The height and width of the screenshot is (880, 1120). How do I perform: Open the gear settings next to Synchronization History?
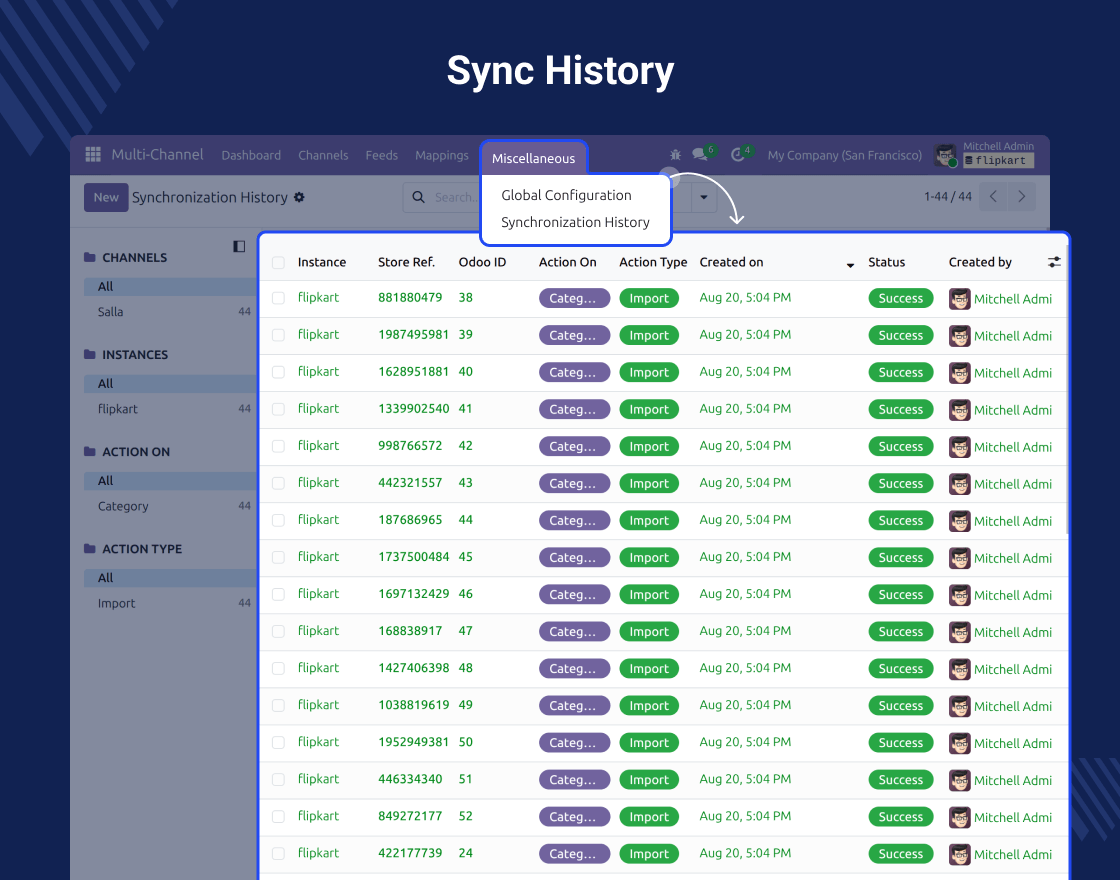tap(299, 197)
